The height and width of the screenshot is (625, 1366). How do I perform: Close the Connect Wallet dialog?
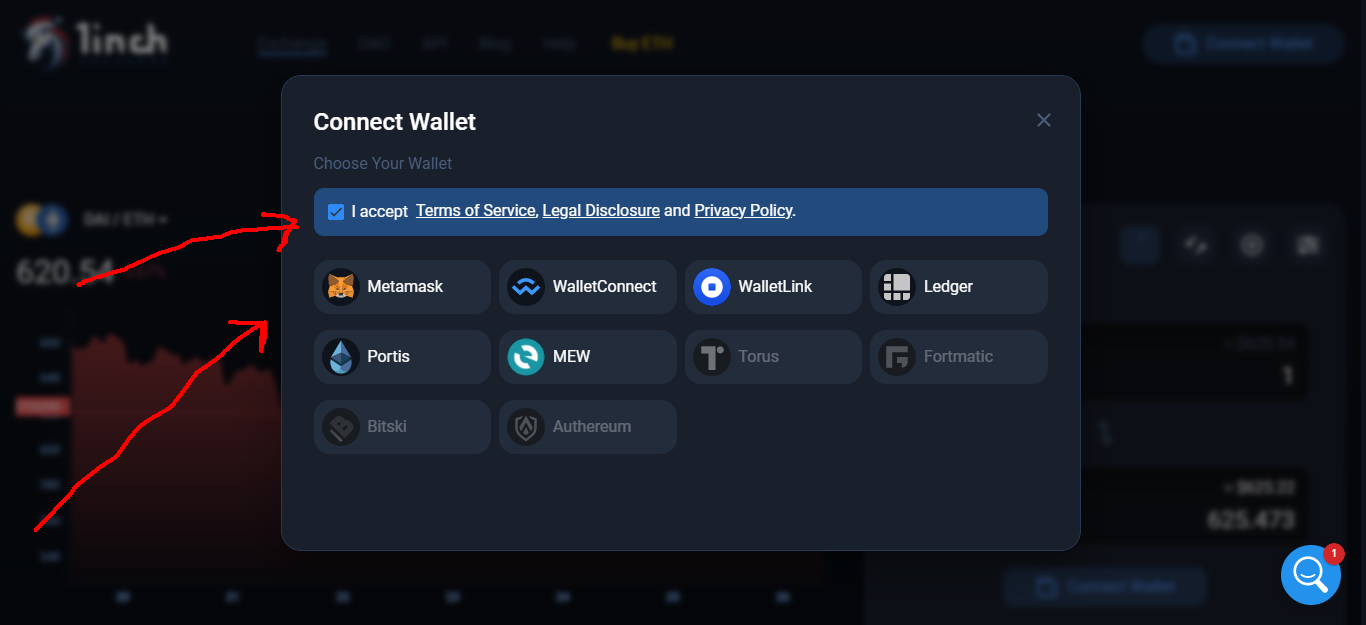1043,120
